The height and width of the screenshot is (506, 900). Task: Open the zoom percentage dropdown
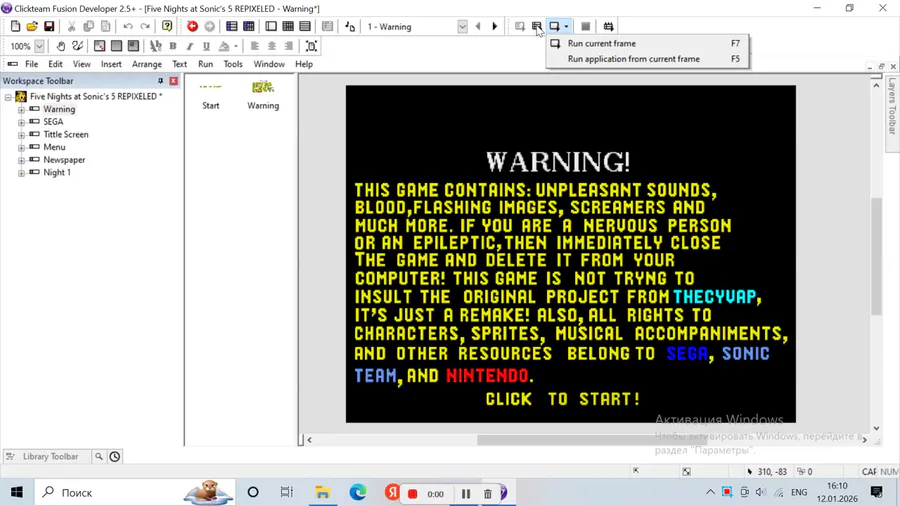click(x=39, y=46)
